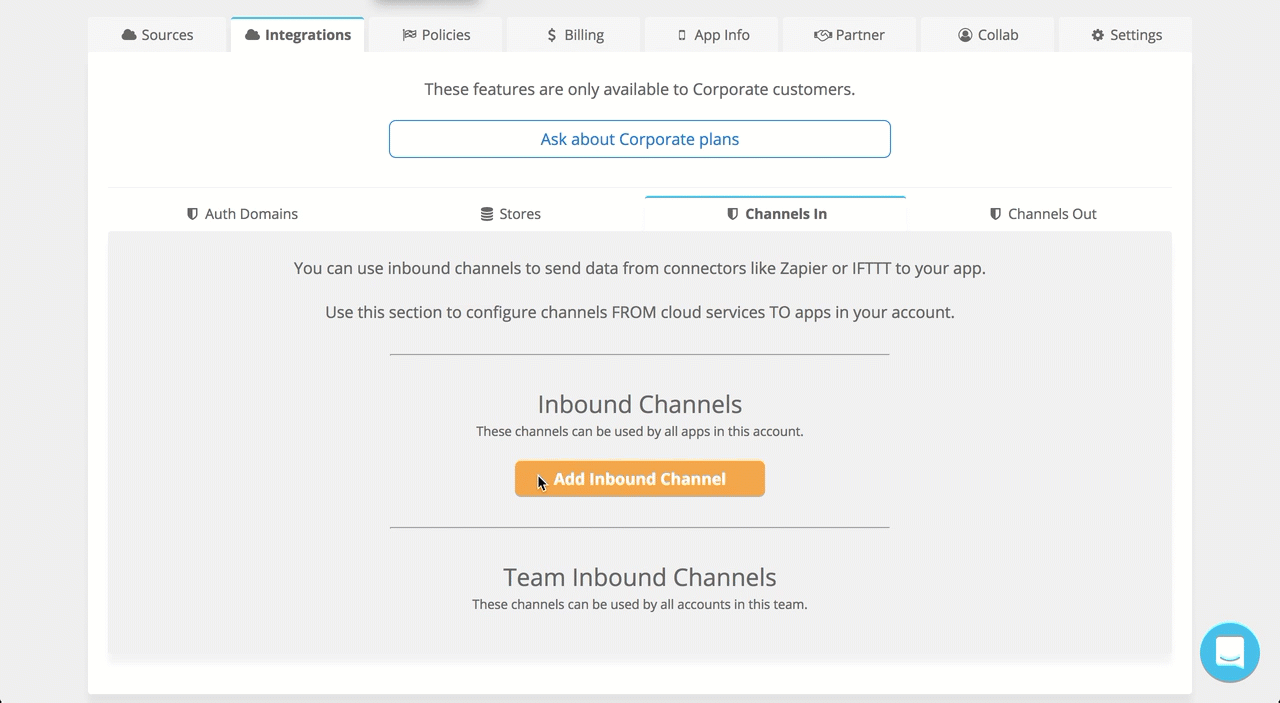Switch to the Collab tab label
The image size is (1280, 703).
997,35
